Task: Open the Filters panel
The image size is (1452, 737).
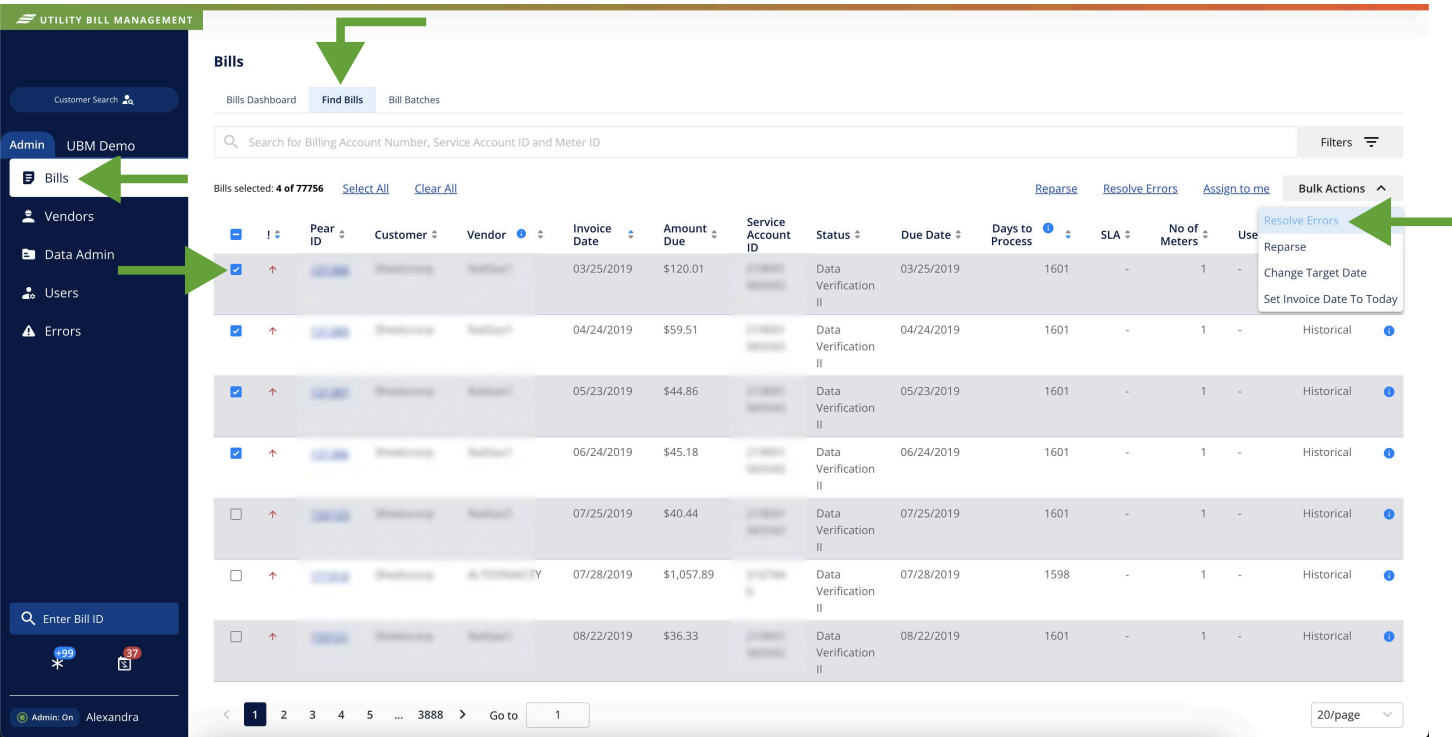Action: click(x=1350, y=142)
